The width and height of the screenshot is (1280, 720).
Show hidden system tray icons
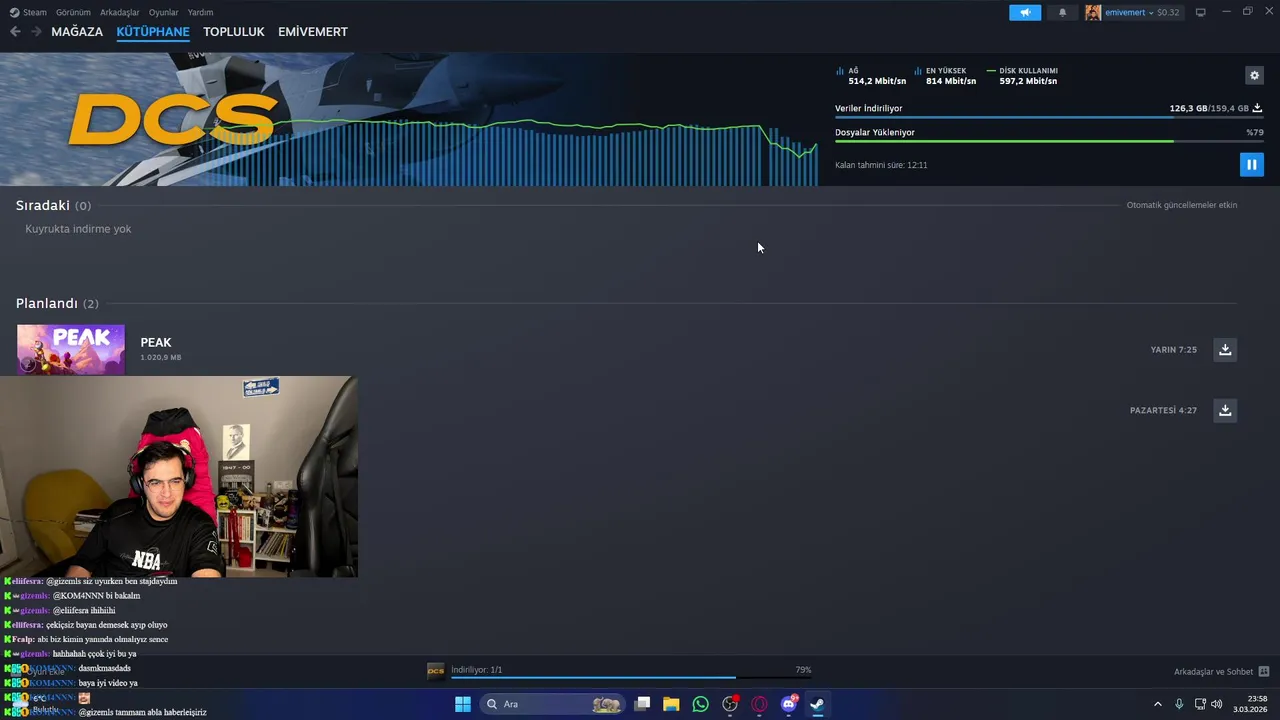pyautogui.click(x=1158, y=704)
